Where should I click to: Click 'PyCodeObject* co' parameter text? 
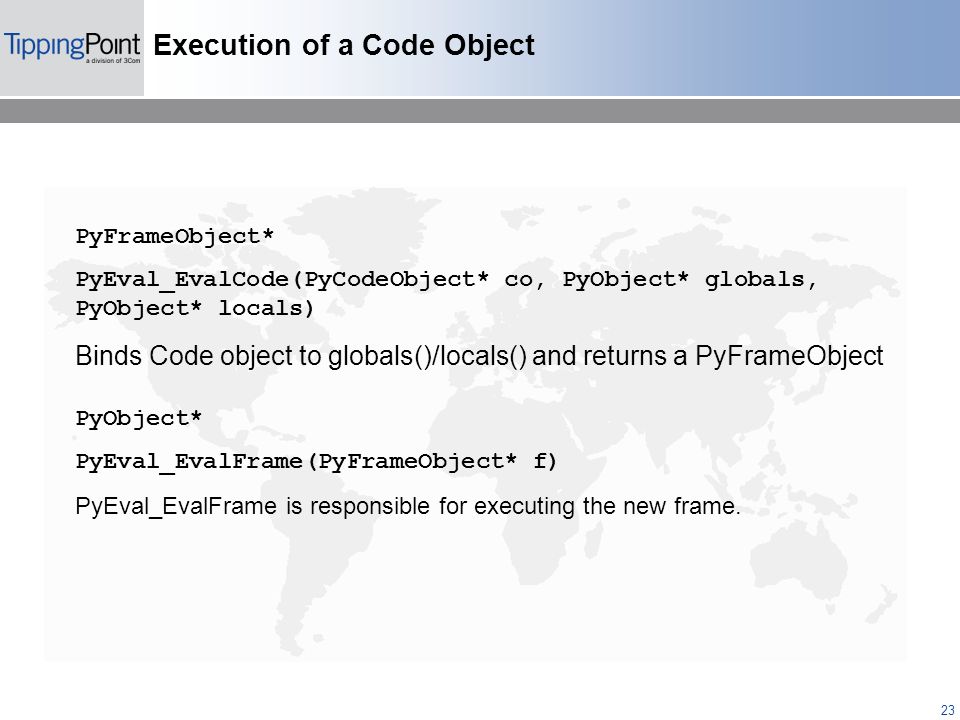(418, 279)
